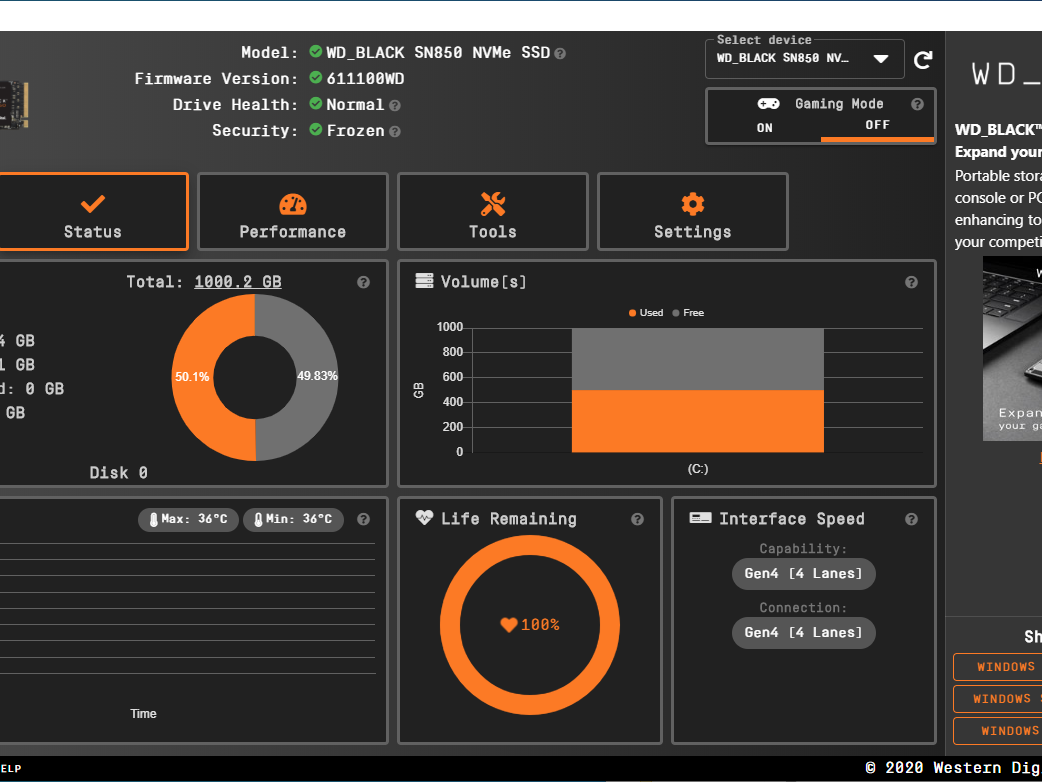The image size is (1042, 782).
Task: Open the Settings tab
Action: pyautogui.click(x=692, y=212)
